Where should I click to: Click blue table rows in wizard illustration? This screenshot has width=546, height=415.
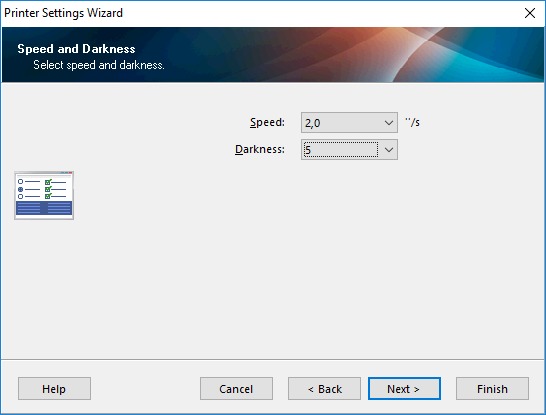(44, 208)
